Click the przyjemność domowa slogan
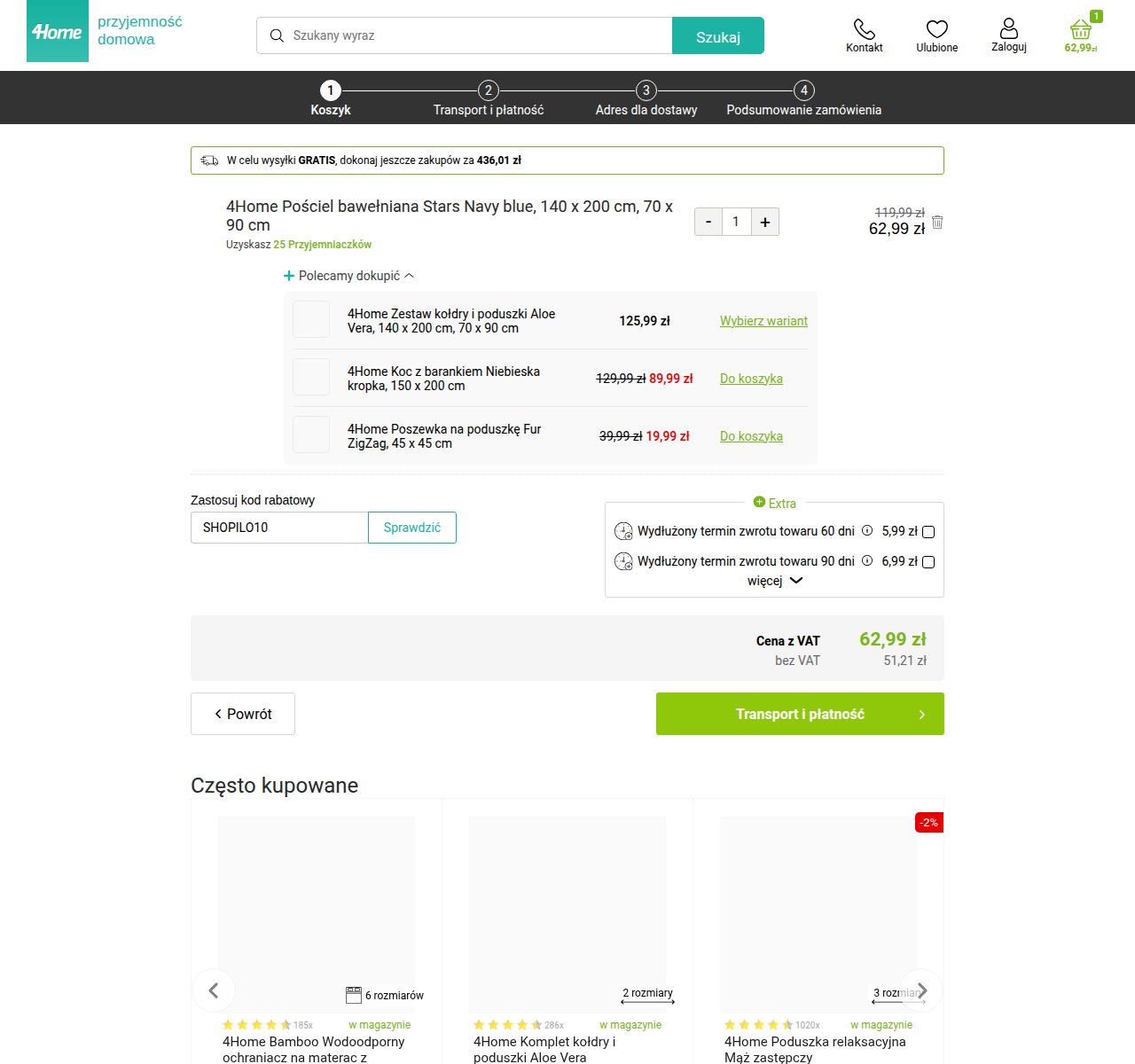This screenshot has height=1064, width=1135. point(140,30)
